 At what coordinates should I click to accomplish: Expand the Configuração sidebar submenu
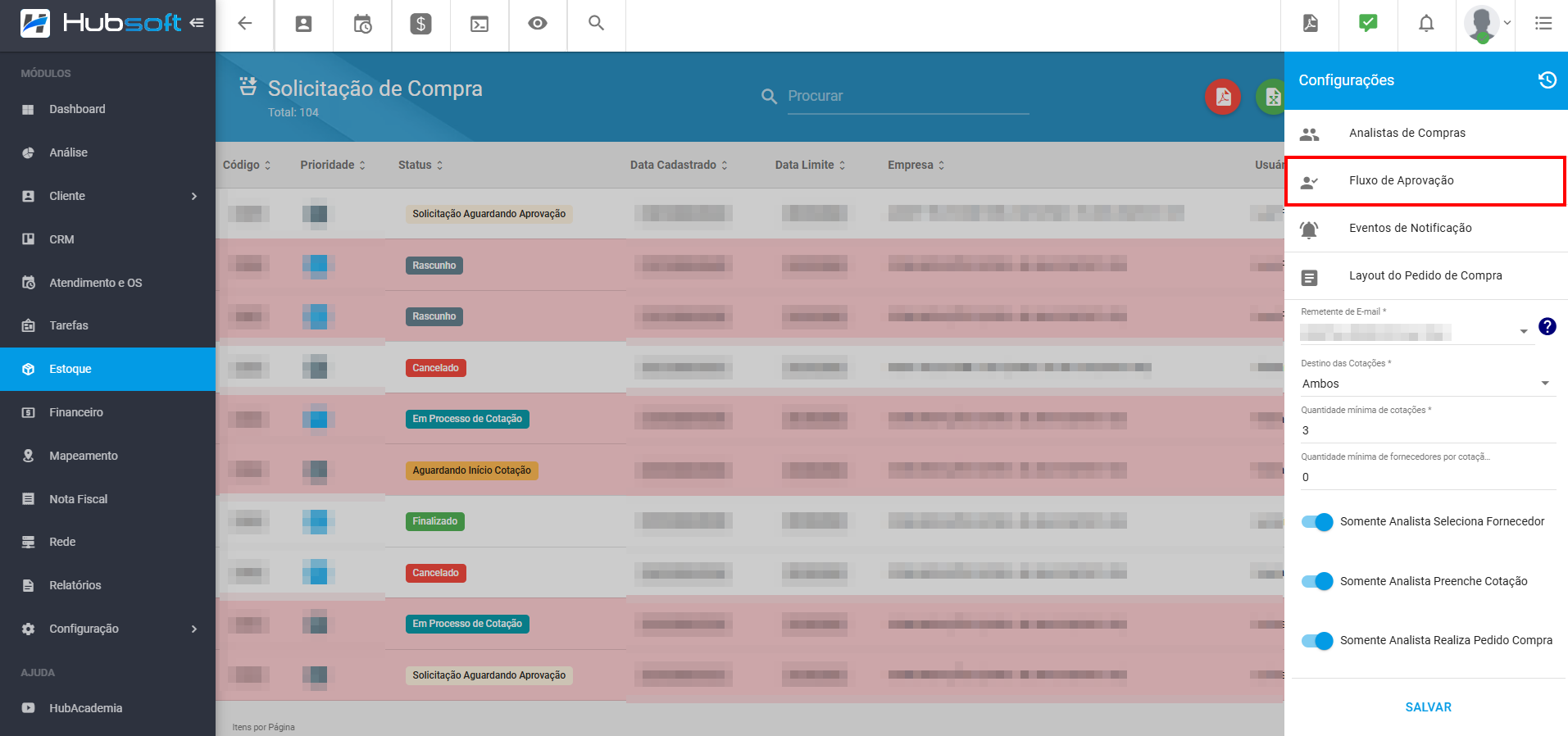click(x=107, y=629)
